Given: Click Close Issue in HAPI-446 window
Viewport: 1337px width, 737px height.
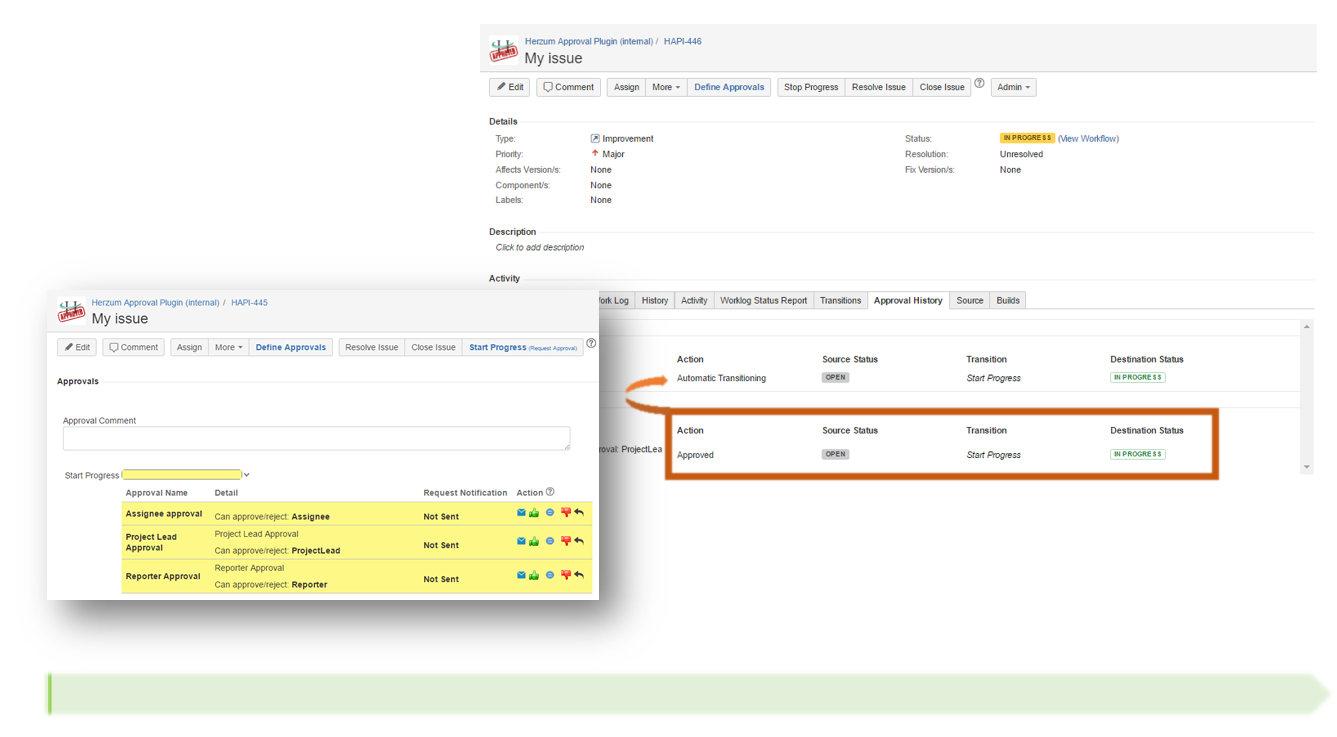Looking at the screenshot, I should coord(942,87).
